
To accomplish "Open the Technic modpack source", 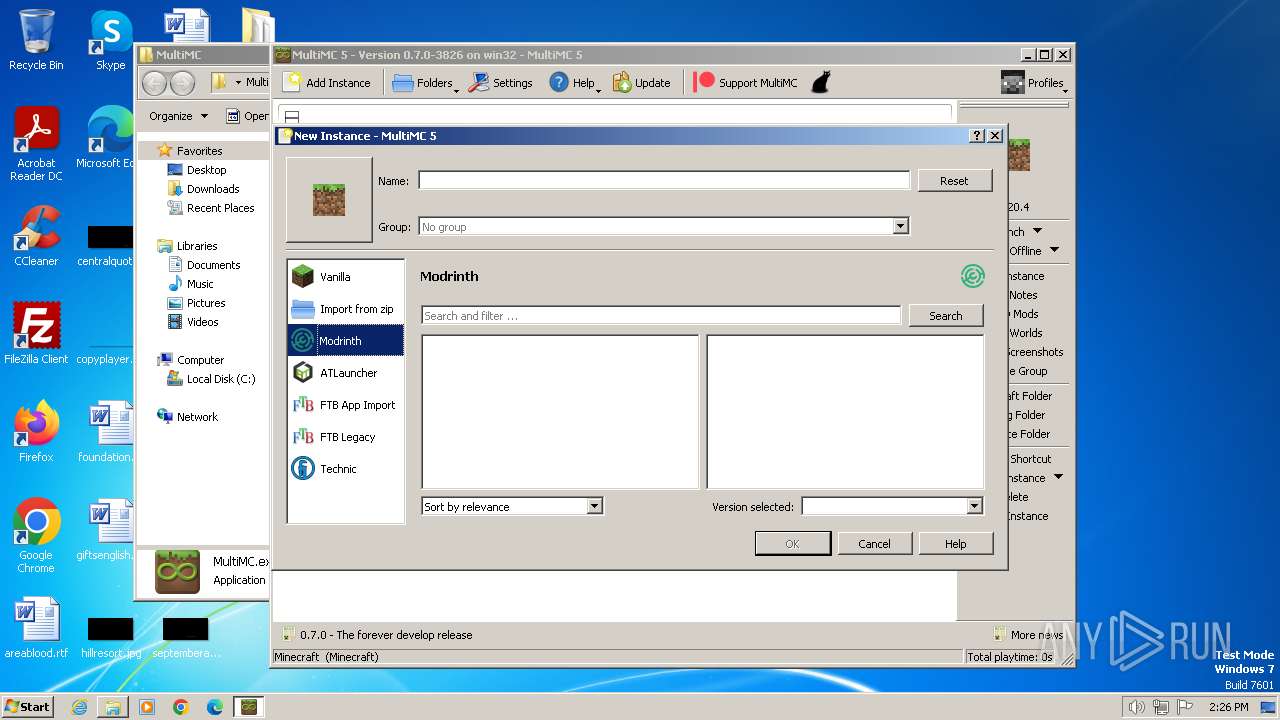I will tap(345, 469).
